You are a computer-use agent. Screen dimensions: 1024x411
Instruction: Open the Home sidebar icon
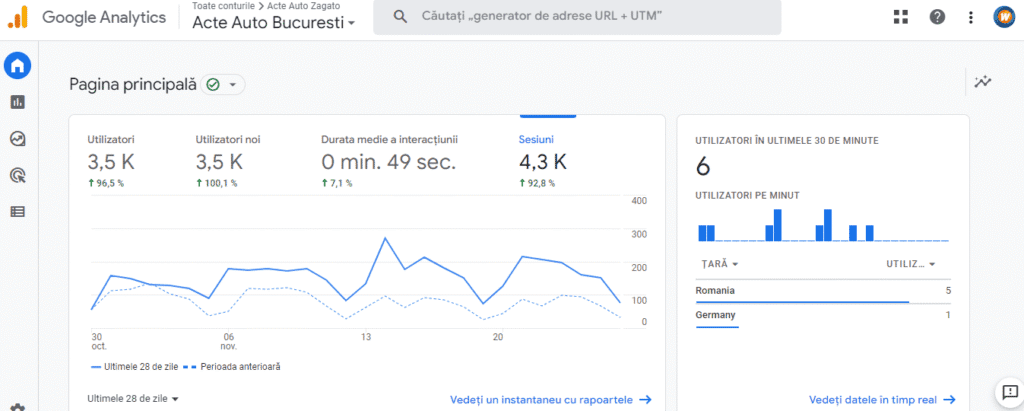tap(18, 65)
